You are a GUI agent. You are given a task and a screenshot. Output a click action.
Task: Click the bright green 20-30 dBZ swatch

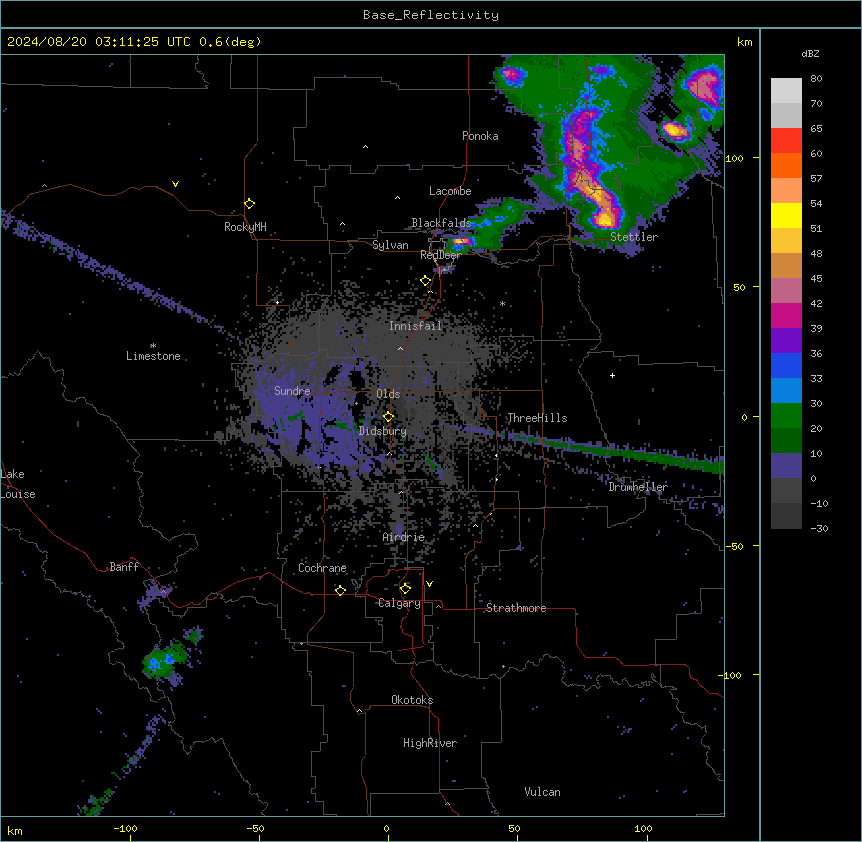[786, 416]
